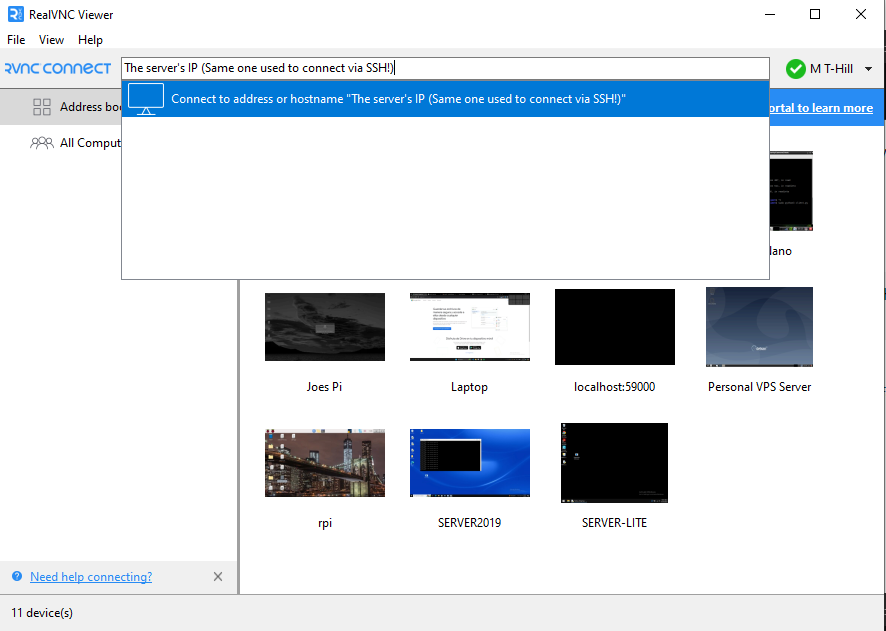Open the Personal VPS Server thumbnail

(759, 327)
